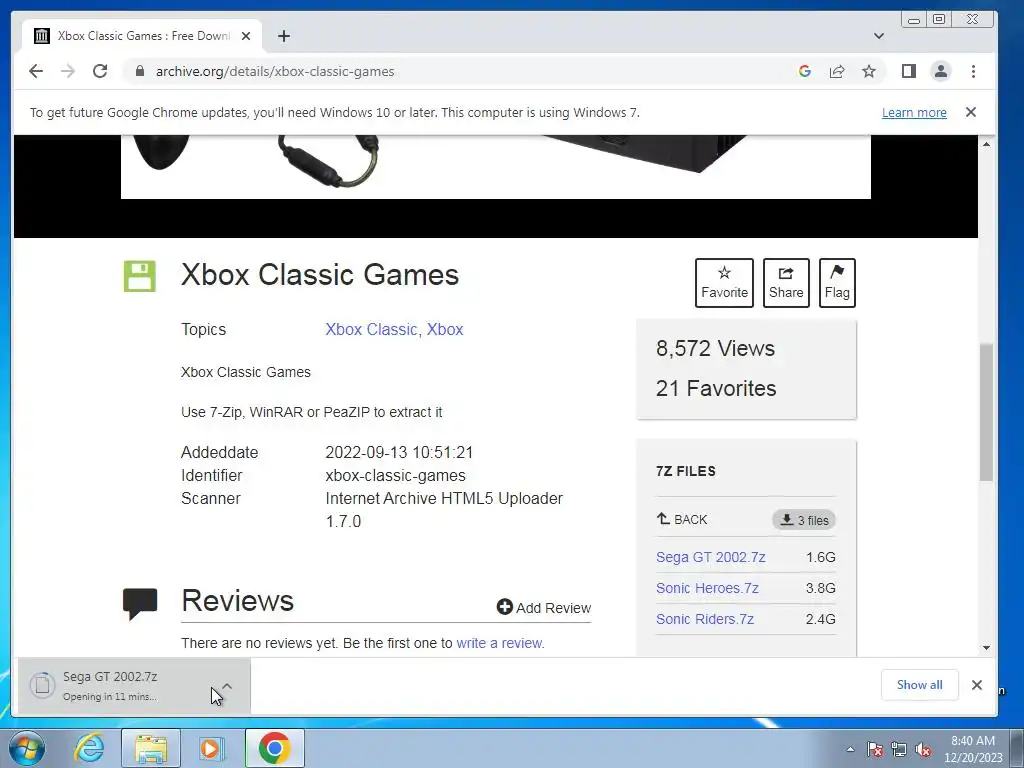
Task: Click Add Review
Action: [543, 607]
